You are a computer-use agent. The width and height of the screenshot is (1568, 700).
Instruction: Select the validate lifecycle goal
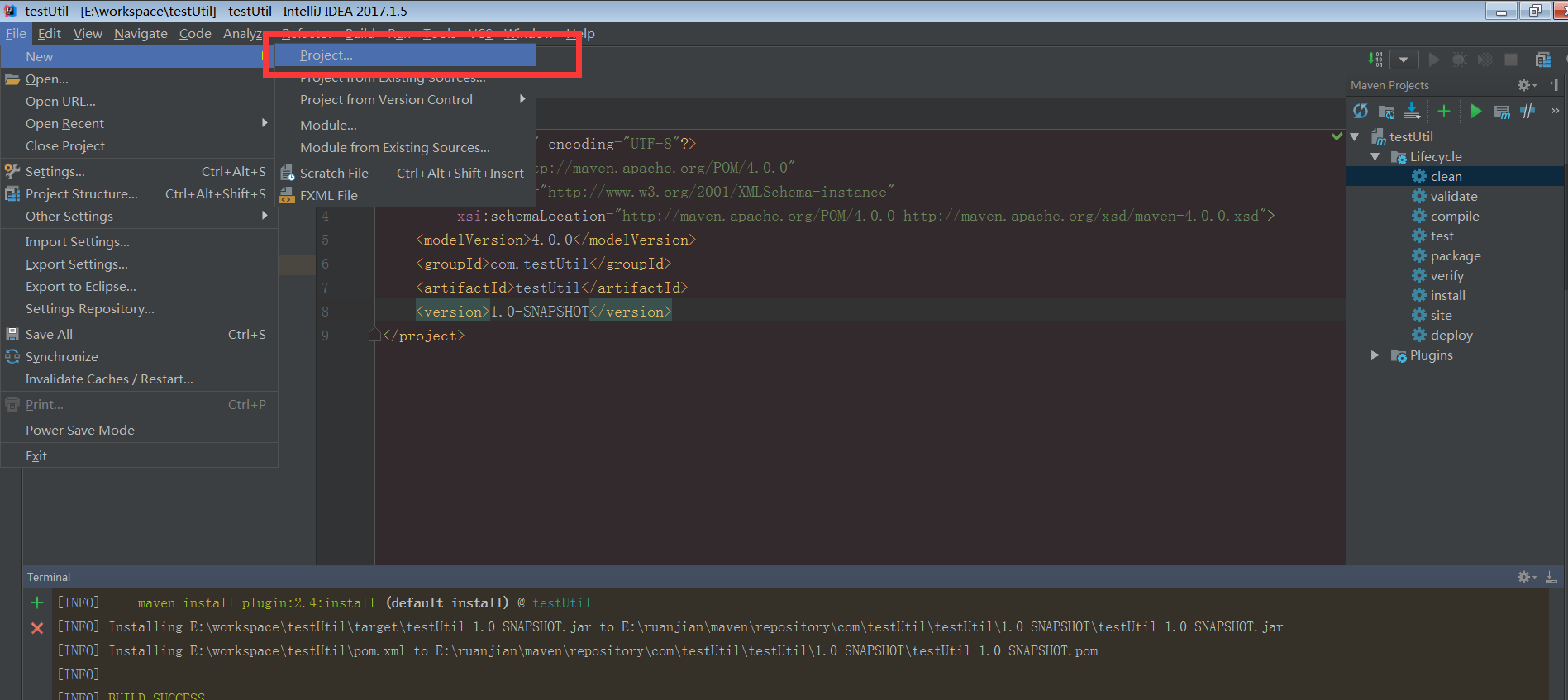pyautogui.click(x=1455, y=196)
